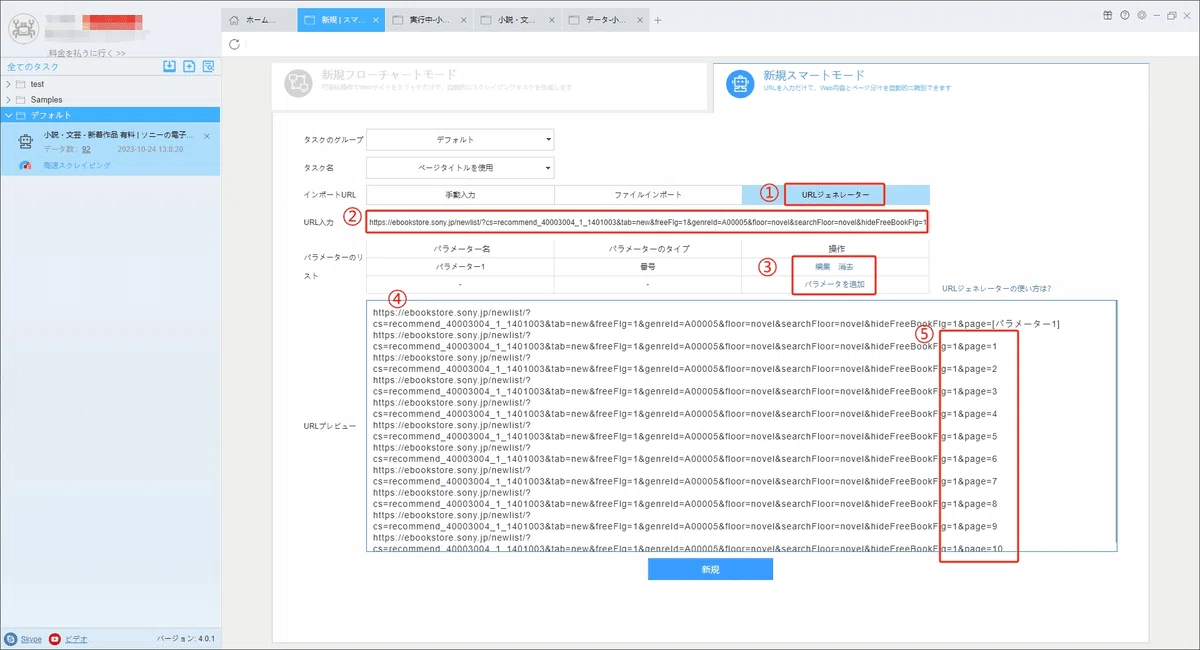Switch to the ホーム tab
This screenshot has width=1200, height=650.
tap(259, 20)
